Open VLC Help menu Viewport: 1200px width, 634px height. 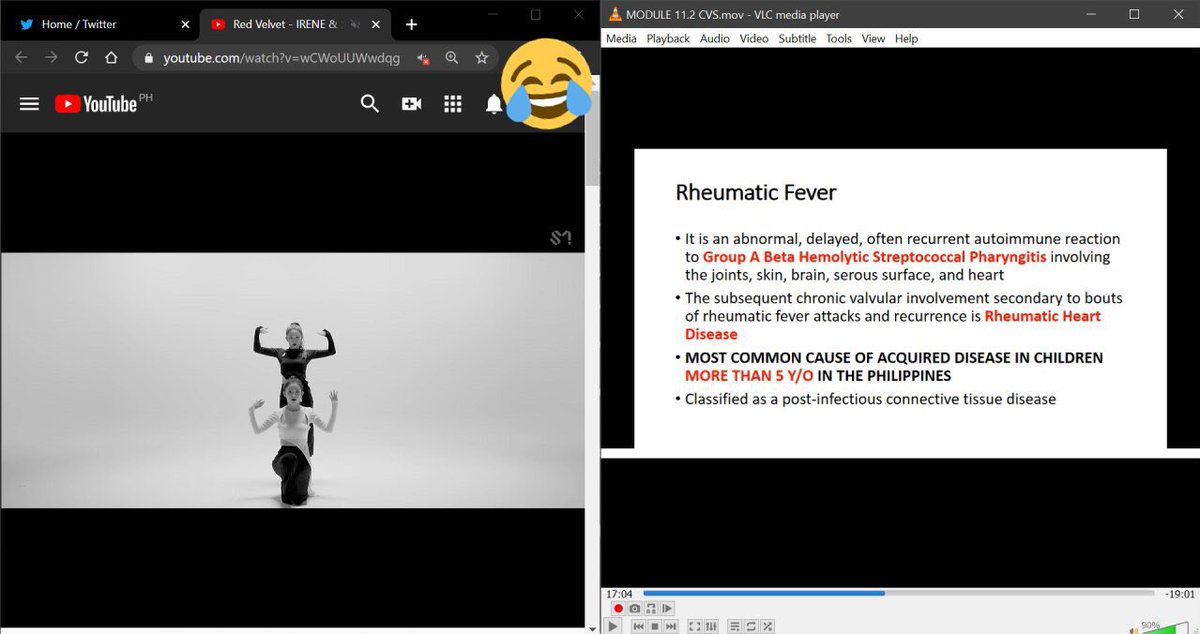[906, 38]
